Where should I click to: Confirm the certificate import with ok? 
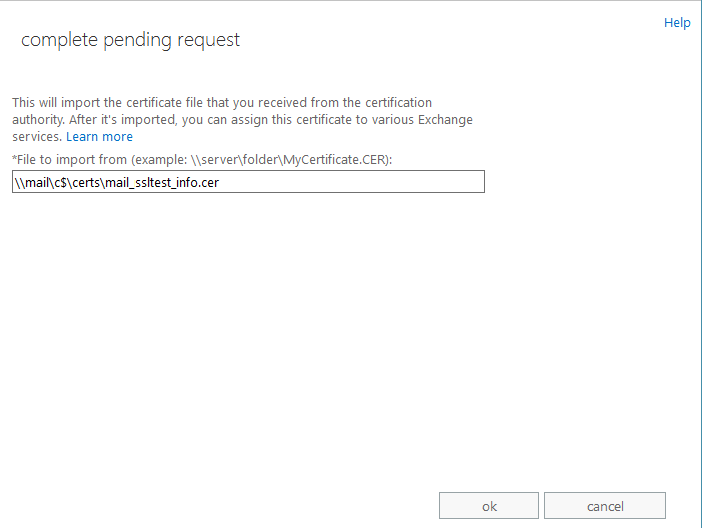[489, 506]
